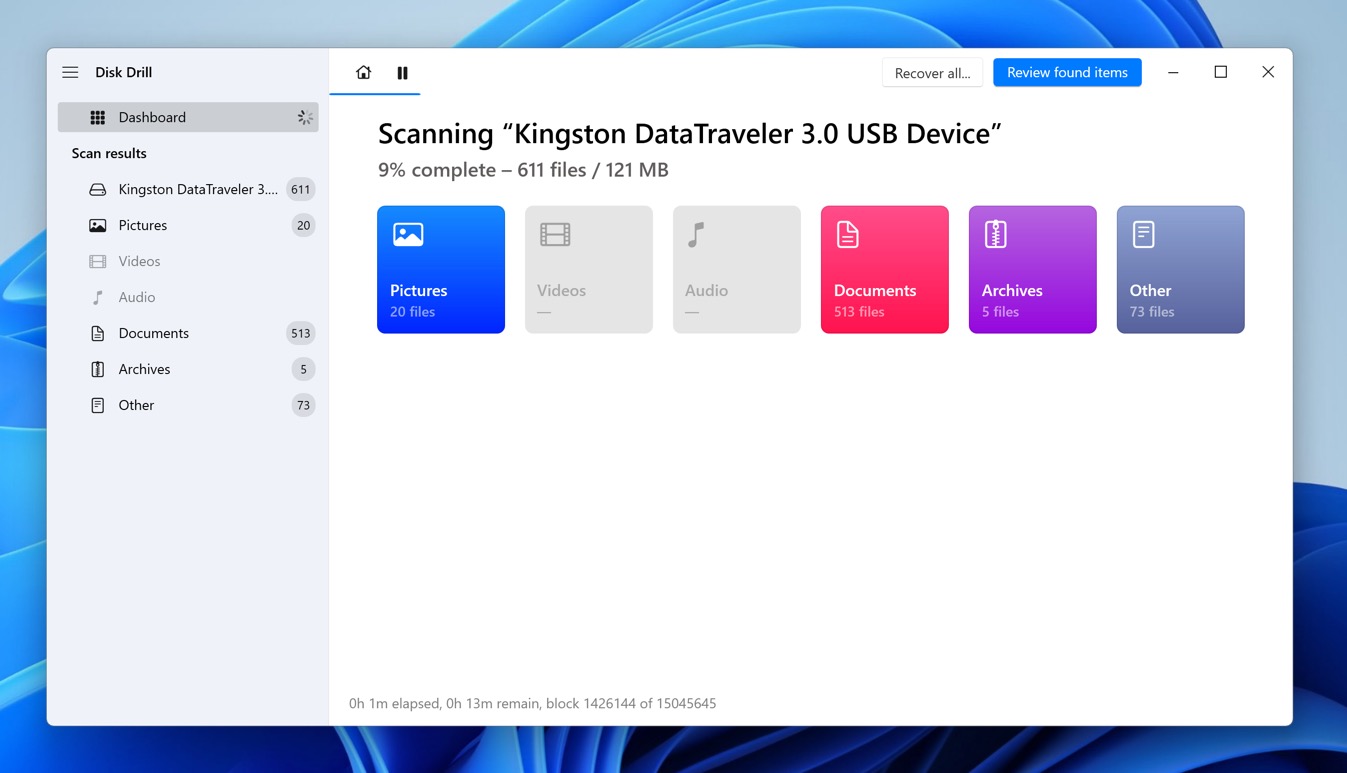Select Kingston DataTraveler in scan results
1347x773 pixels.
(188, 189)
